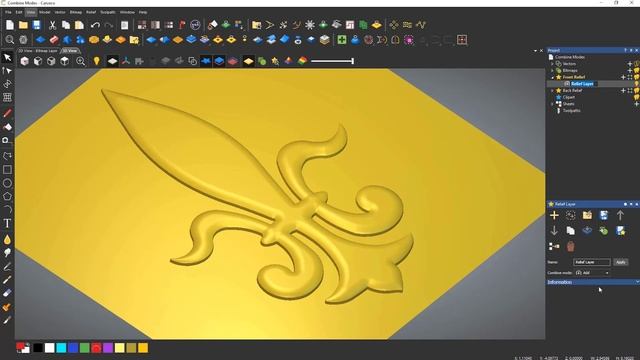640x360 pixels.
Task: Move relief layer up with arrow icon
Action: point(620,215)
